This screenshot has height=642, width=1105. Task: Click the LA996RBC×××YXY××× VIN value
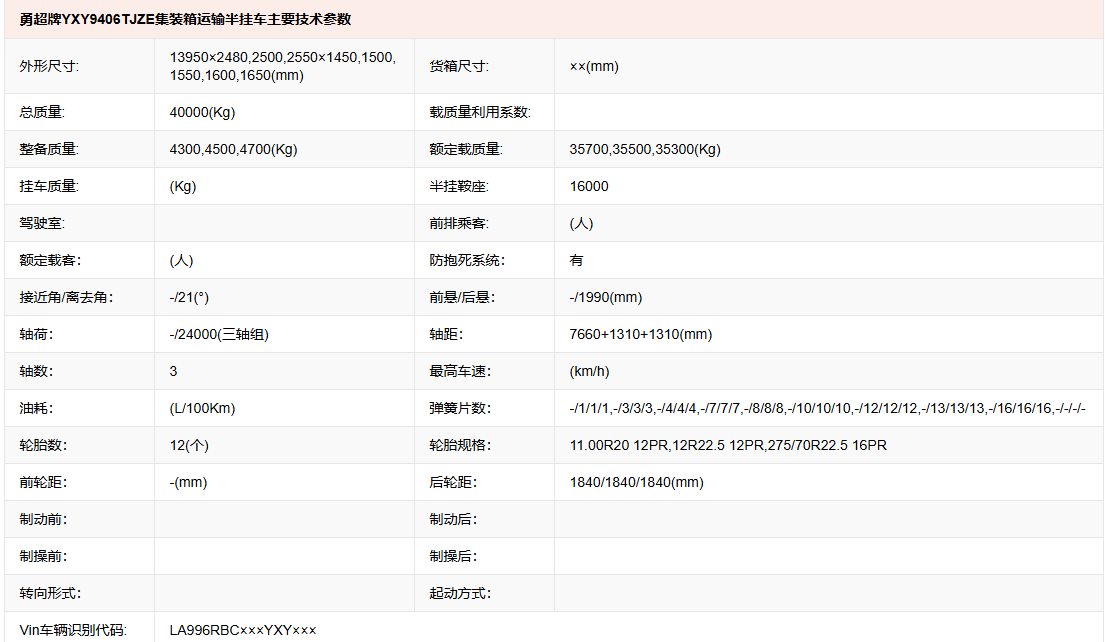click(242, 630)
